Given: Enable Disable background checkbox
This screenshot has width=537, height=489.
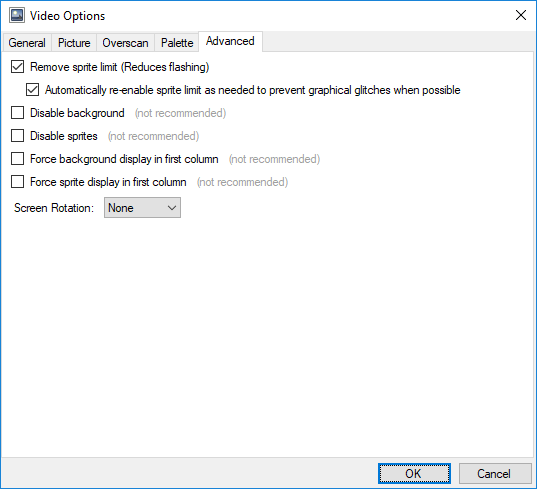Looking at the screenshot, I should click(17, 113).
